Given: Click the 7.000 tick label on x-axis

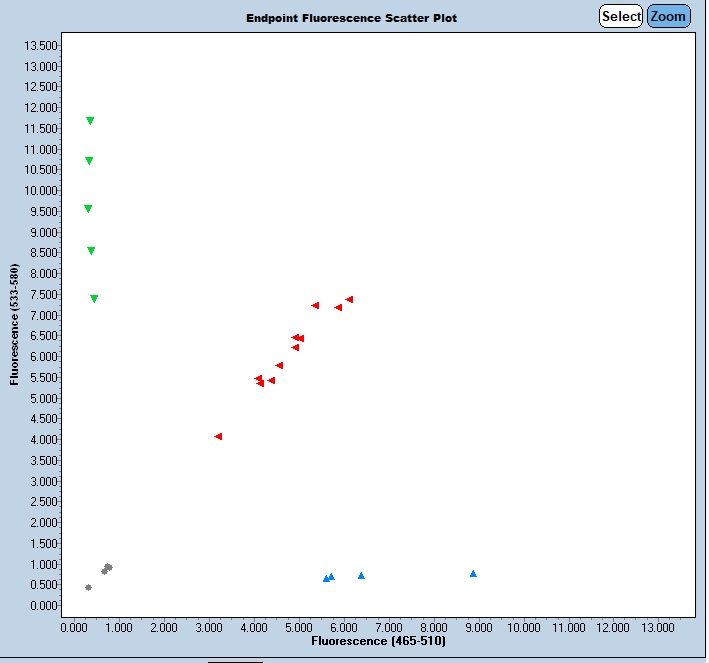Looking at the screenshot, I should click(388, 627).
